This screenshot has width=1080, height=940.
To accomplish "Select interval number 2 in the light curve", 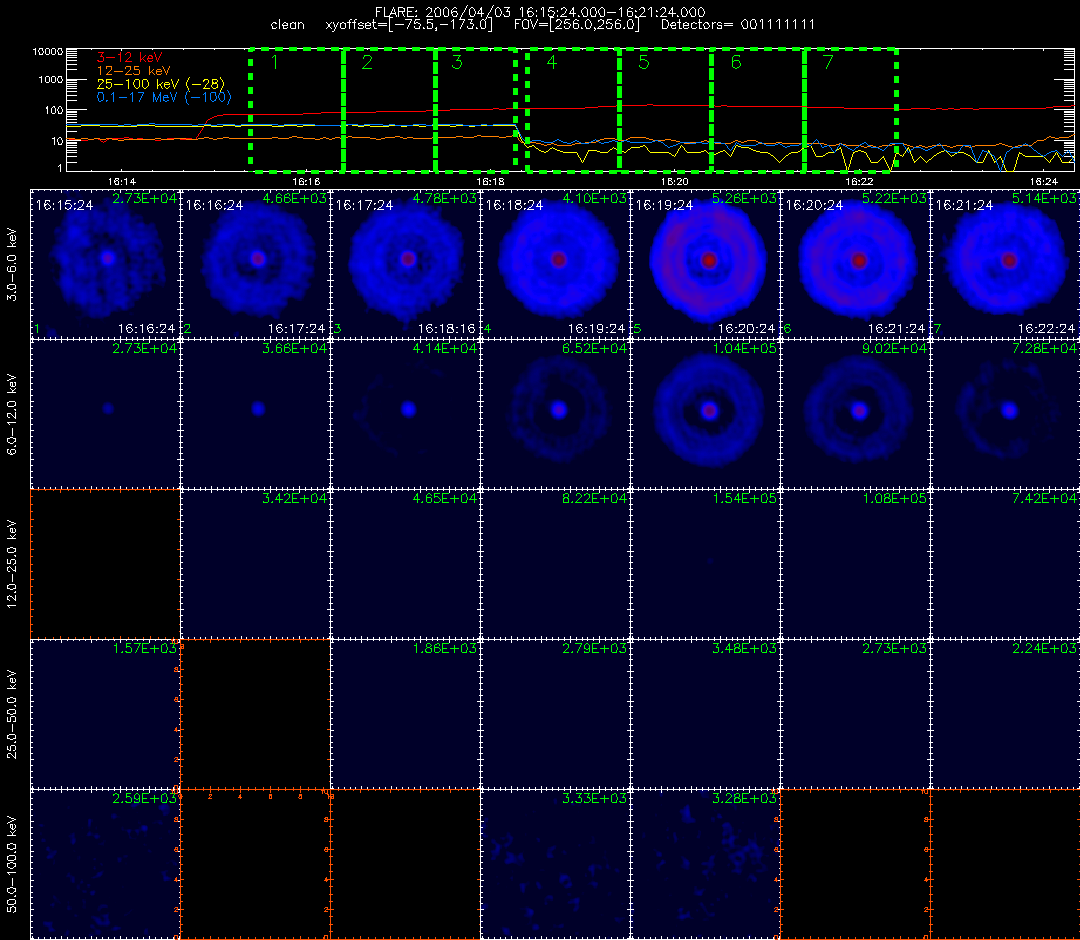I will coord(367,63).
